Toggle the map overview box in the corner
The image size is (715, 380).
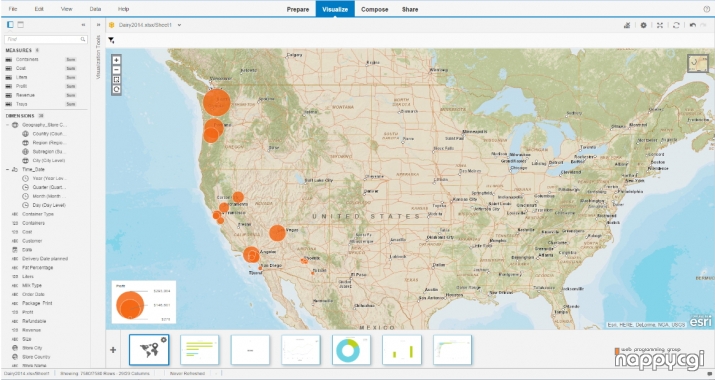coord(698,63)
